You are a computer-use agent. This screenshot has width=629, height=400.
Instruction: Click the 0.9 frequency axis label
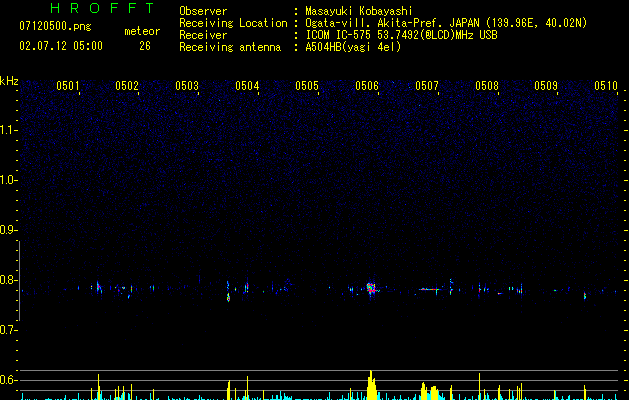[8, 230]
